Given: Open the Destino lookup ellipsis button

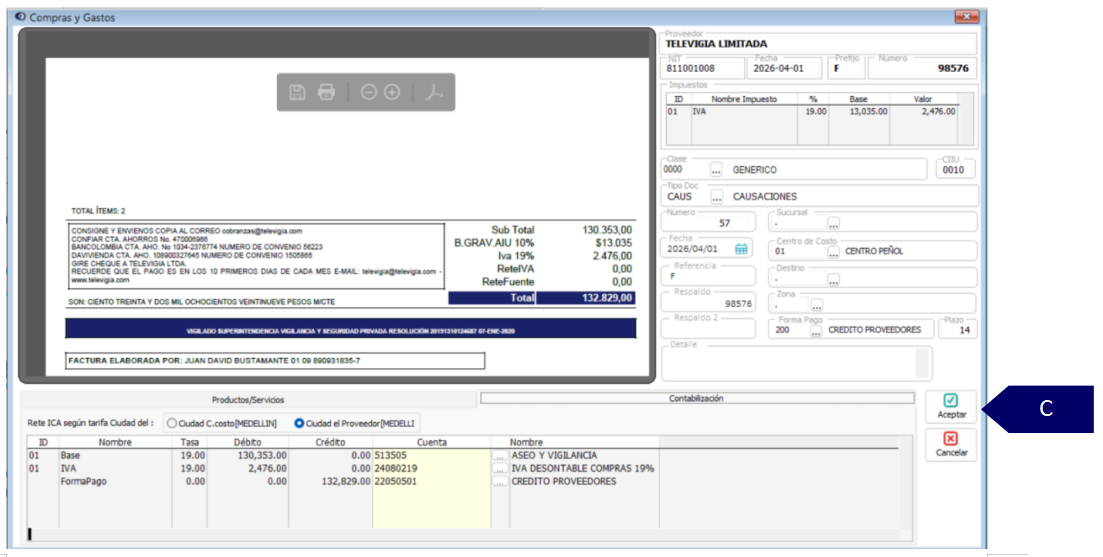Looking at the screenshot, I should (834, 280).
